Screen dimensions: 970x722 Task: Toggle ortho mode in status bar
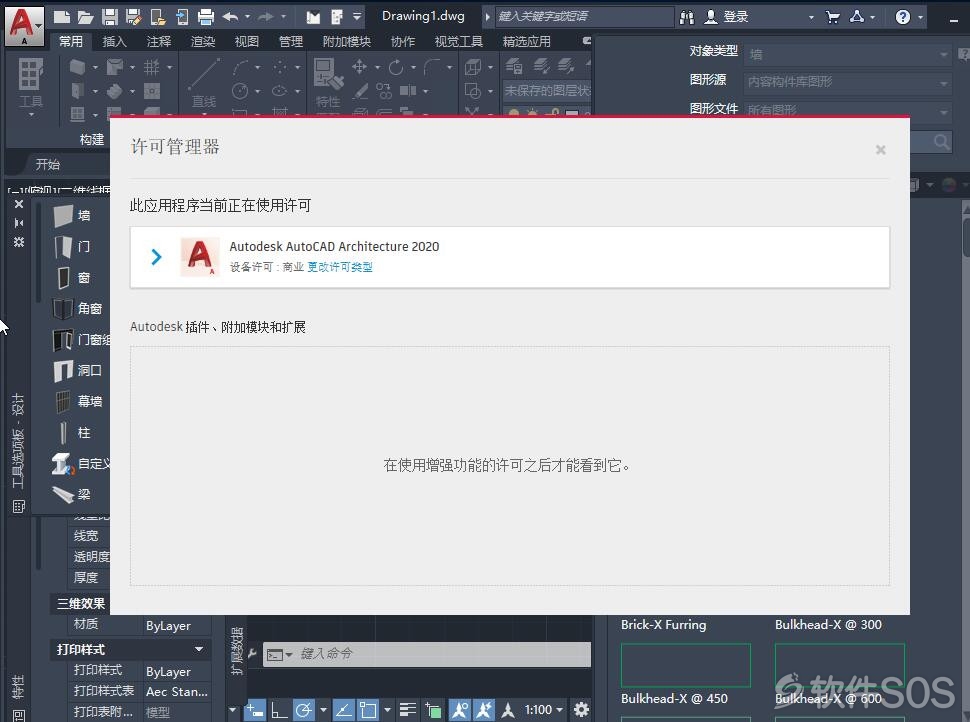278,710
